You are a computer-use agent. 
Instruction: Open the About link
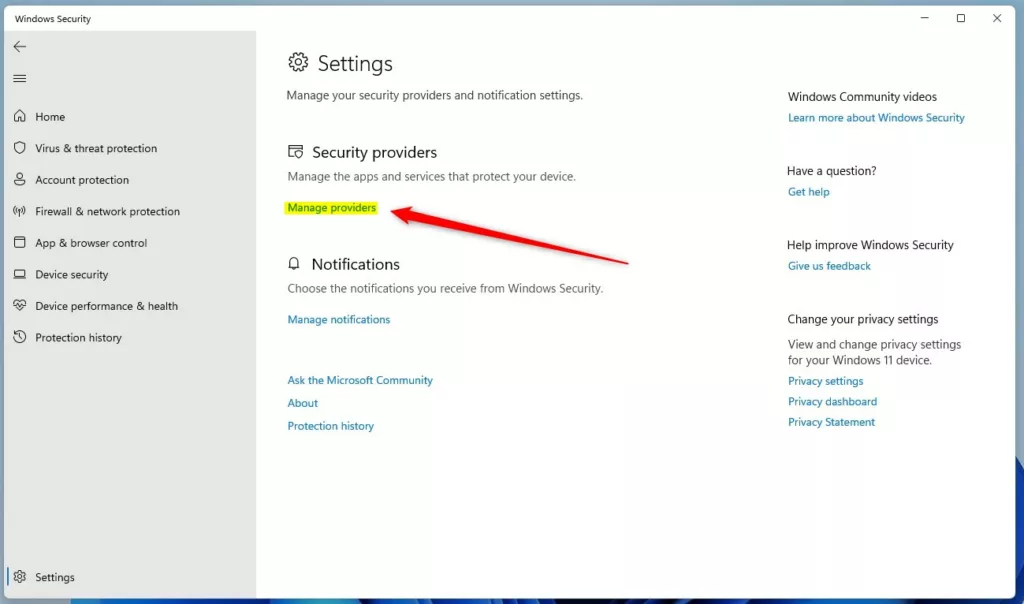[x=303, y=403]
